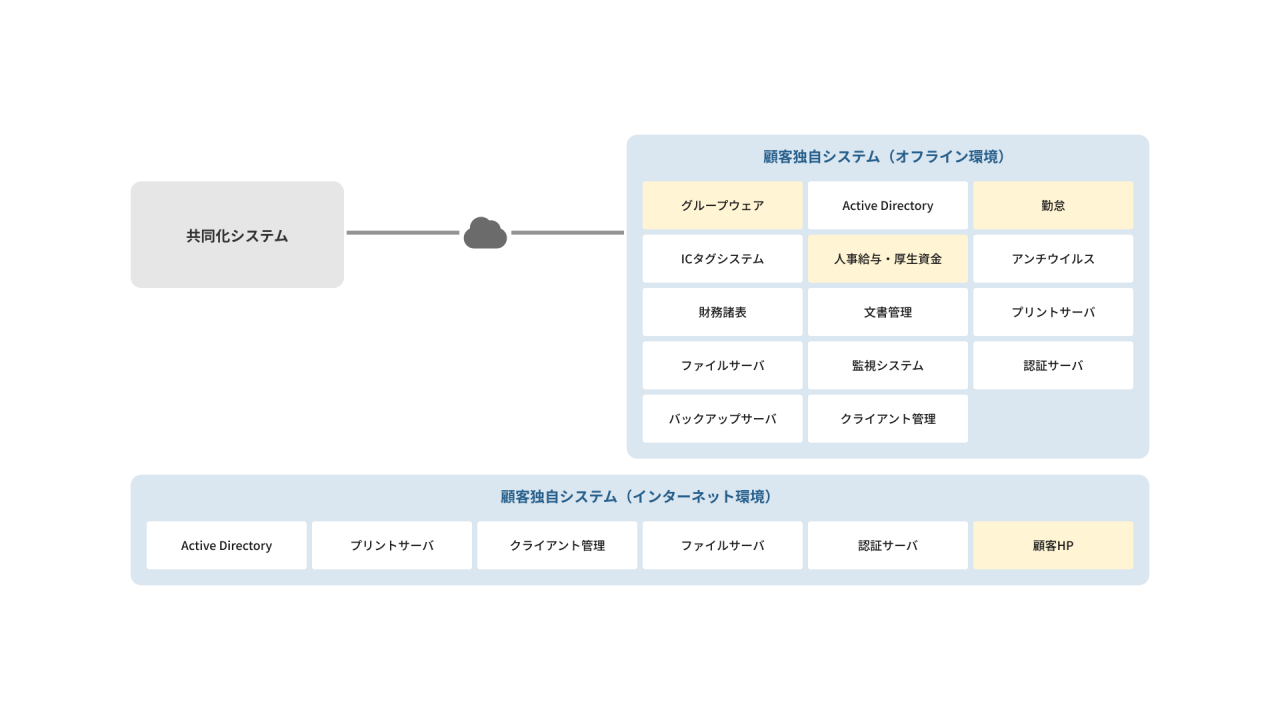The image size is (1280, 720).
Task: Click プリントサーバ in the オフライン環境 panel
Action: 1053,312
